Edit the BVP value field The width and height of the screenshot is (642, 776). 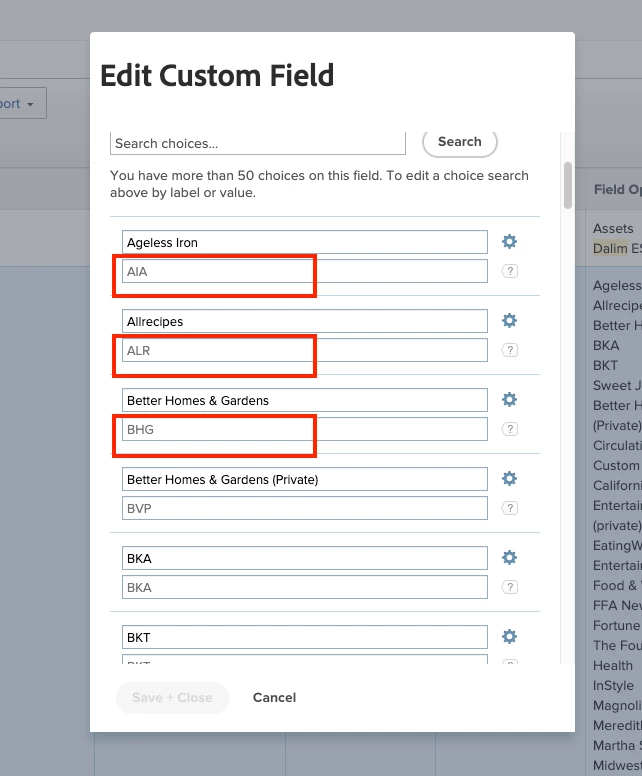coord(305,508)
